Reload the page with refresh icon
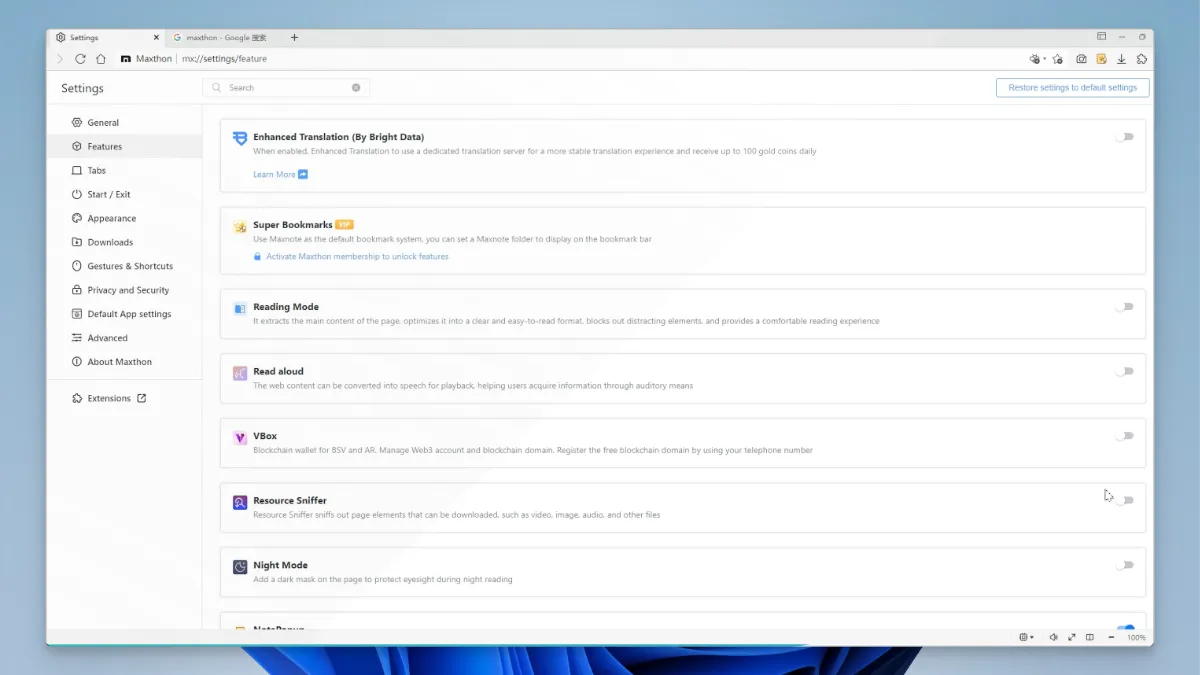 [80, 59]
